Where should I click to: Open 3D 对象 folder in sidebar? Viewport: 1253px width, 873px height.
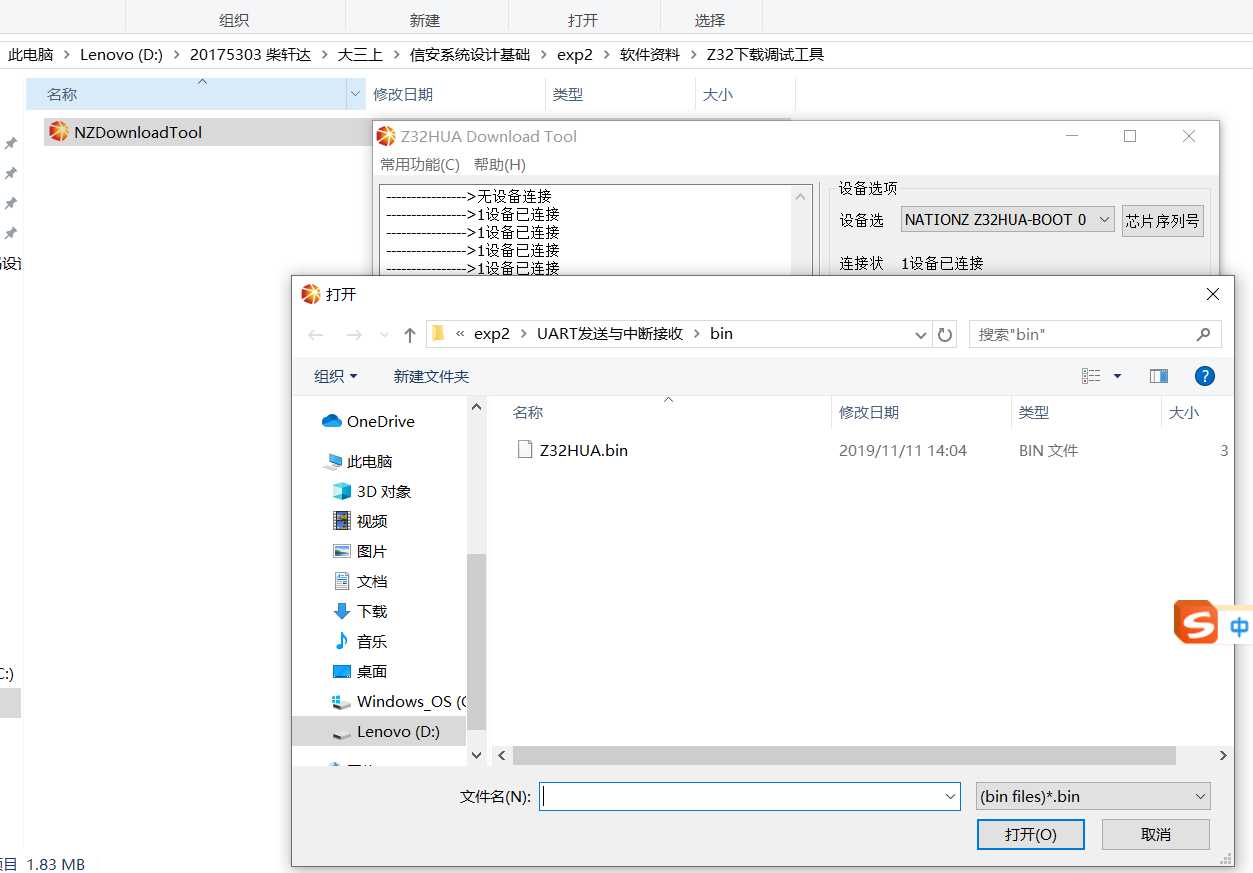coord(371,491)
